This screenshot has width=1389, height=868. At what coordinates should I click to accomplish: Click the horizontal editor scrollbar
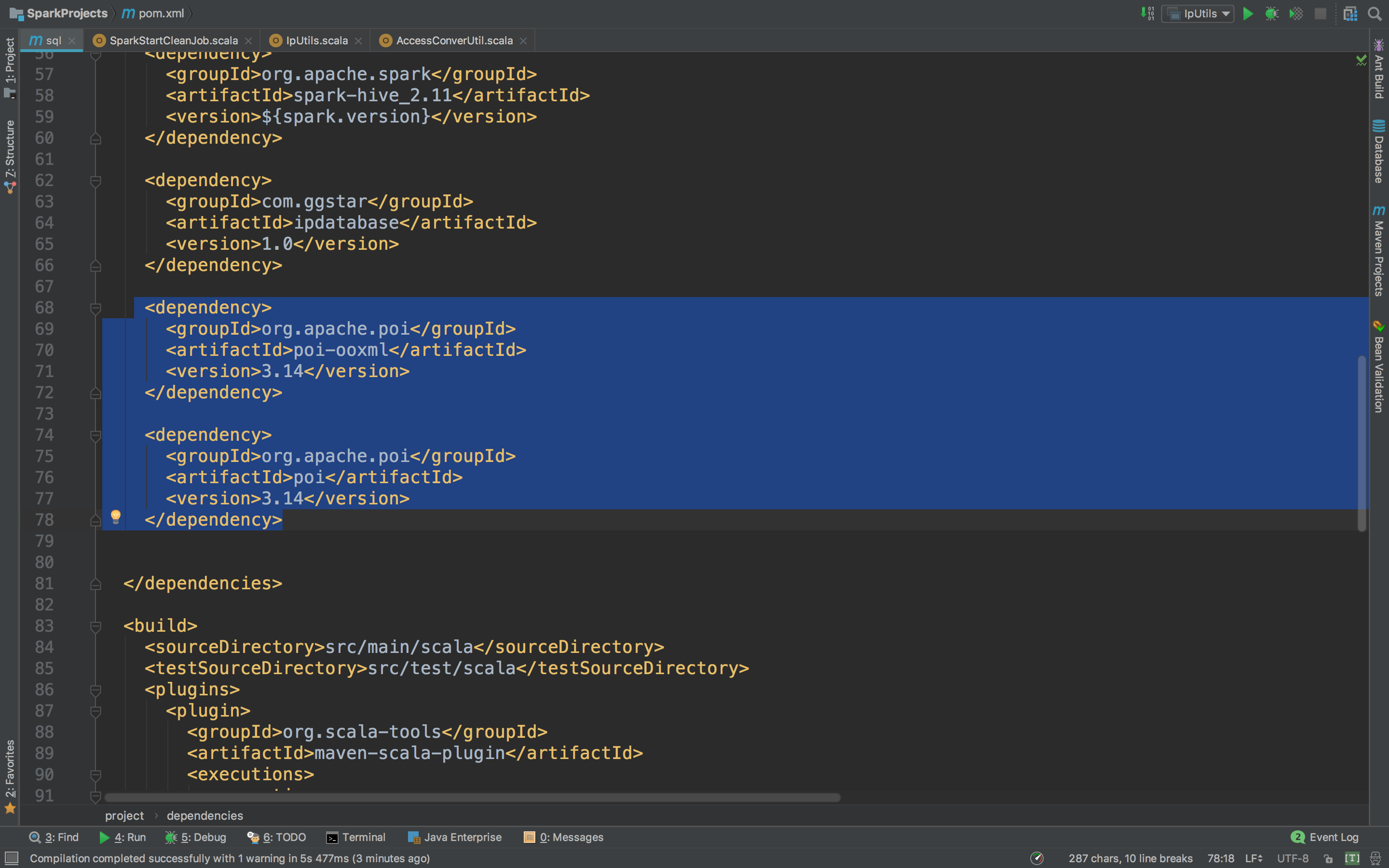(x=472, y=798)
